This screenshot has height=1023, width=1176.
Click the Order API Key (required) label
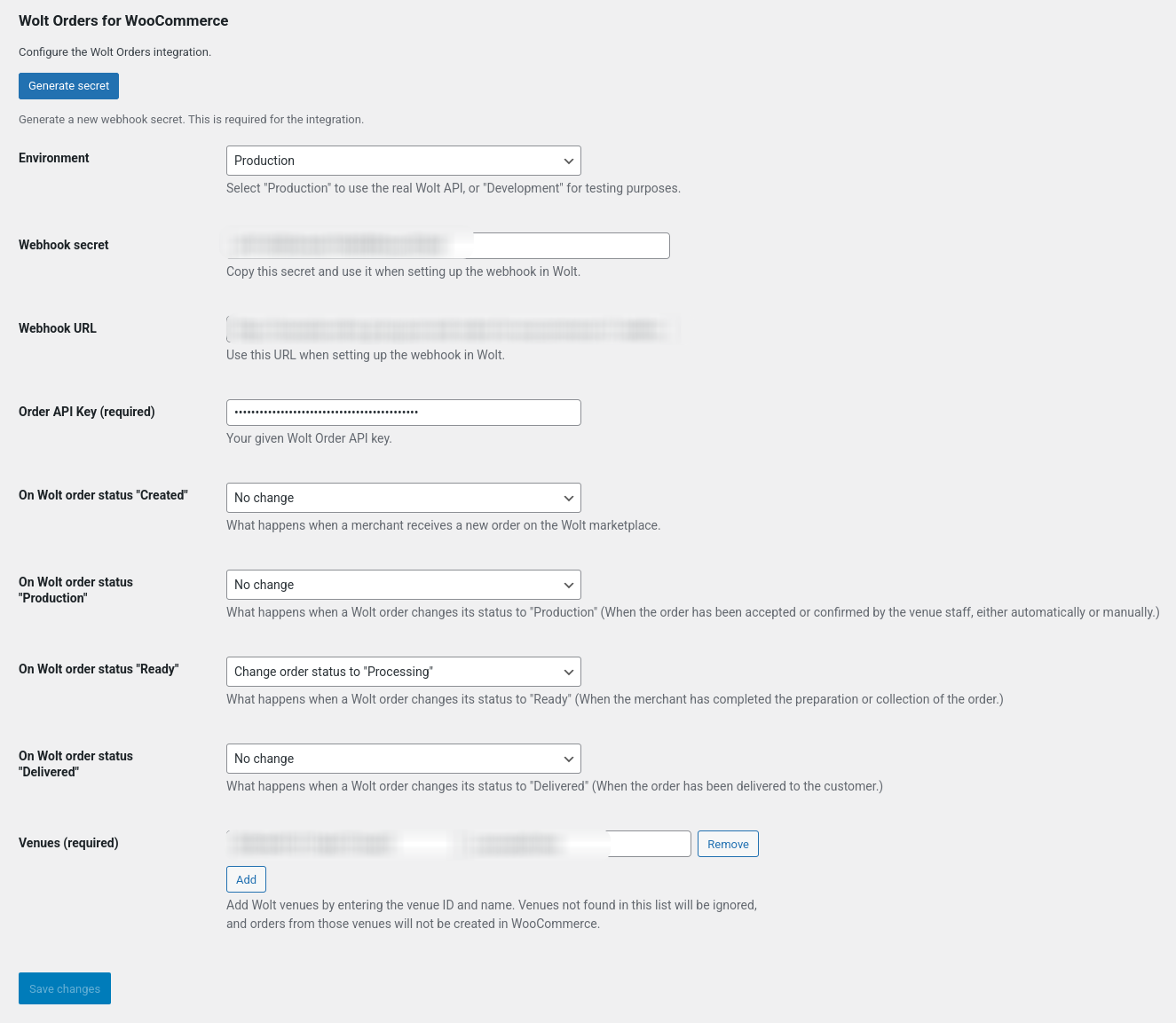tap(87, 412)
